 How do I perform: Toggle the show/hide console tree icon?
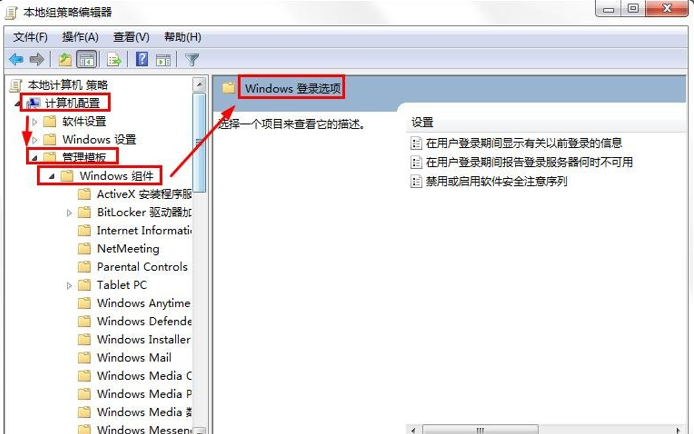[x=86, y=59]
